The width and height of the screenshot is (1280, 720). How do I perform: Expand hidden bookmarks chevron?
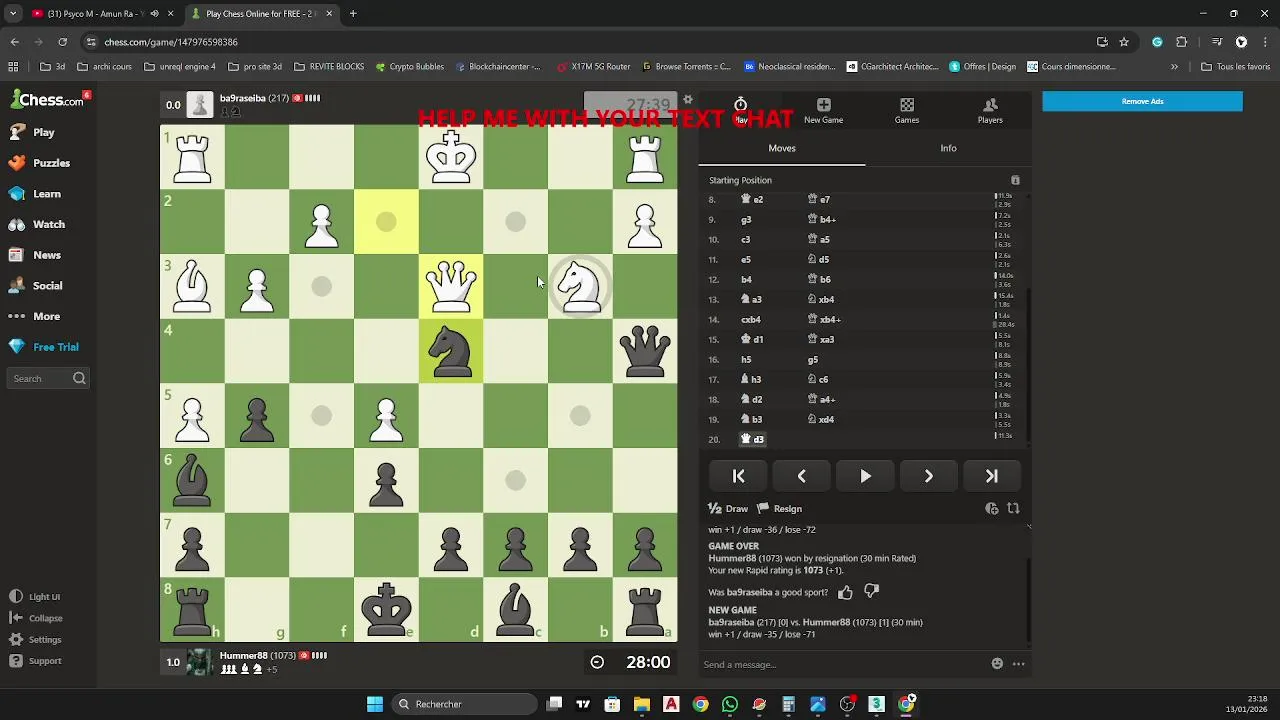[x=1174, y=67]
